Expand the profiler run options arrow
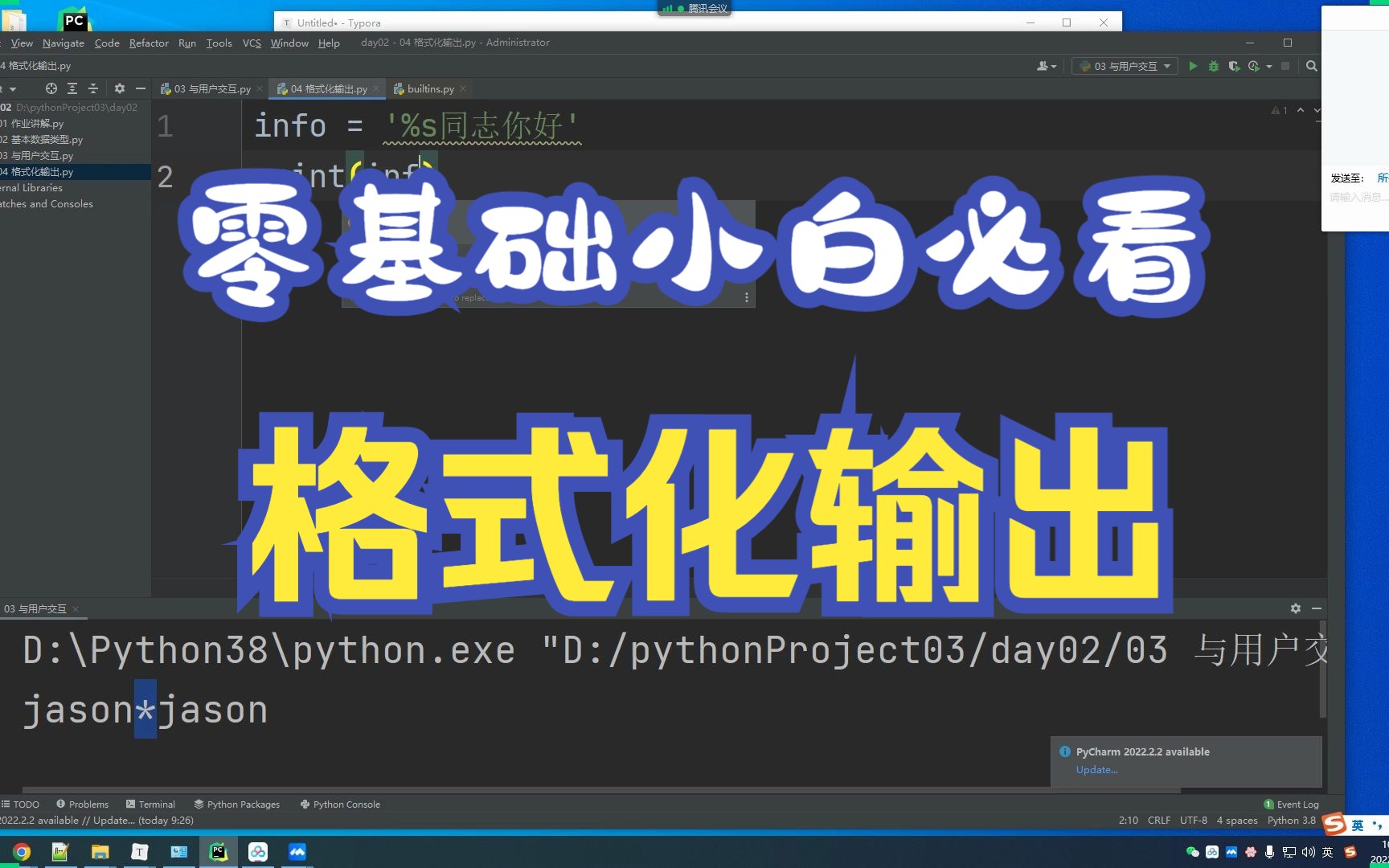The height and width of the screenshot is (868, 1389). pos(1269,67)
